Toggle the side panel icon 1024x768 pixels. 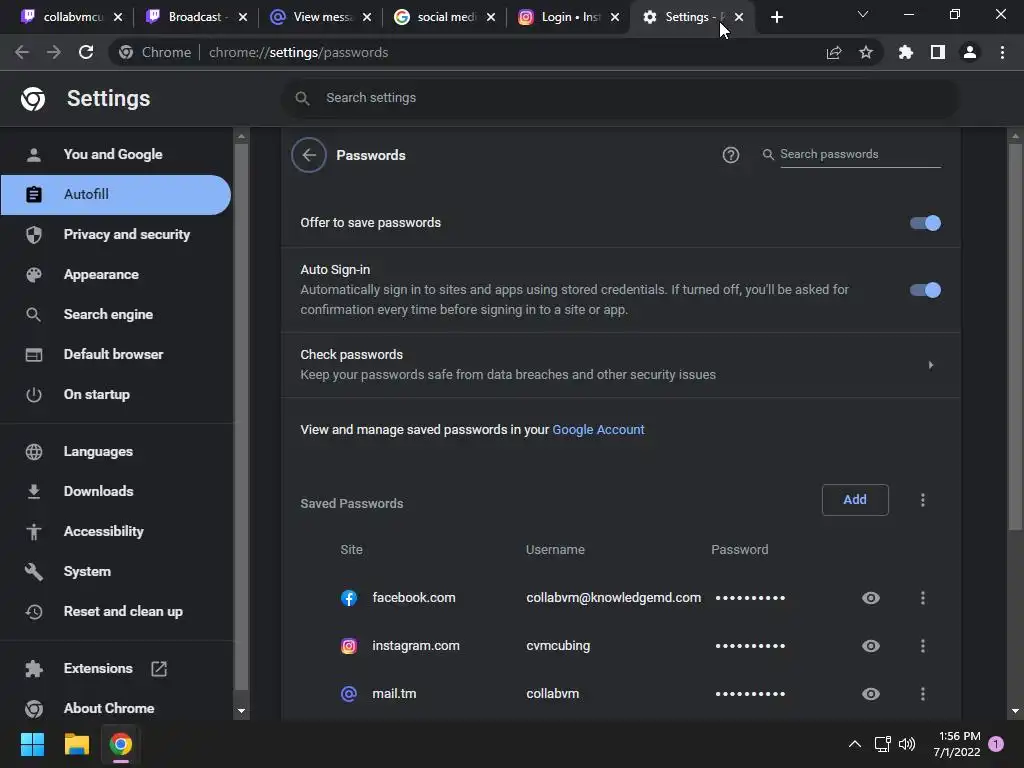[x=938, y=52]
